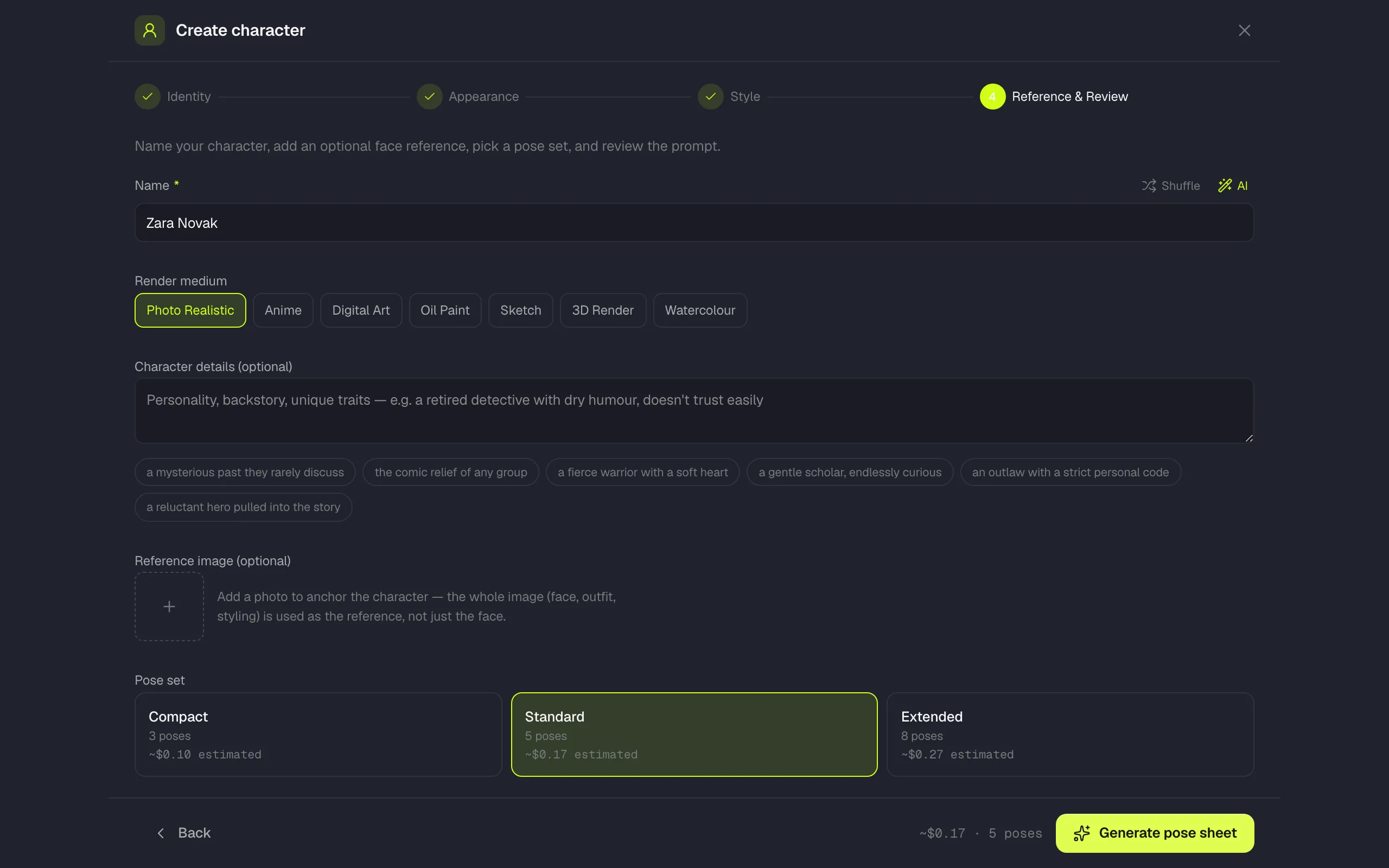
Task: Choose the Standard 5 poses set
Action: pos(694,735)
